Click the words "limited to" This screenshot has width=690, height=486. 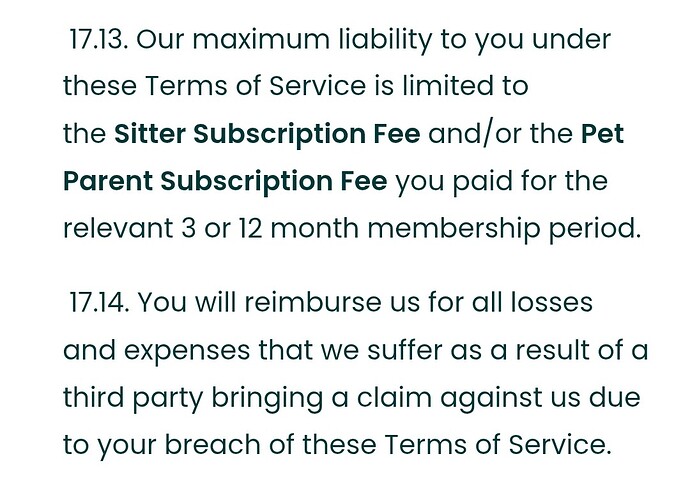click(470, 87)
